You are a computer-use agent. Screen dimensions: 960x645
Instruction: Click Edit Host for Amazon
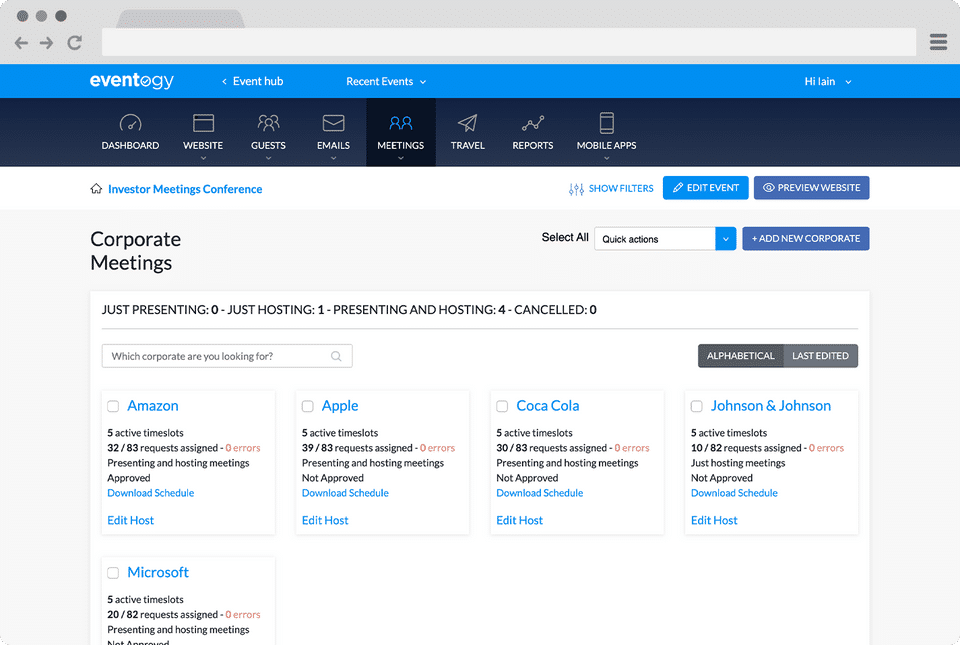pyautogui.click(x=130, y=520)
